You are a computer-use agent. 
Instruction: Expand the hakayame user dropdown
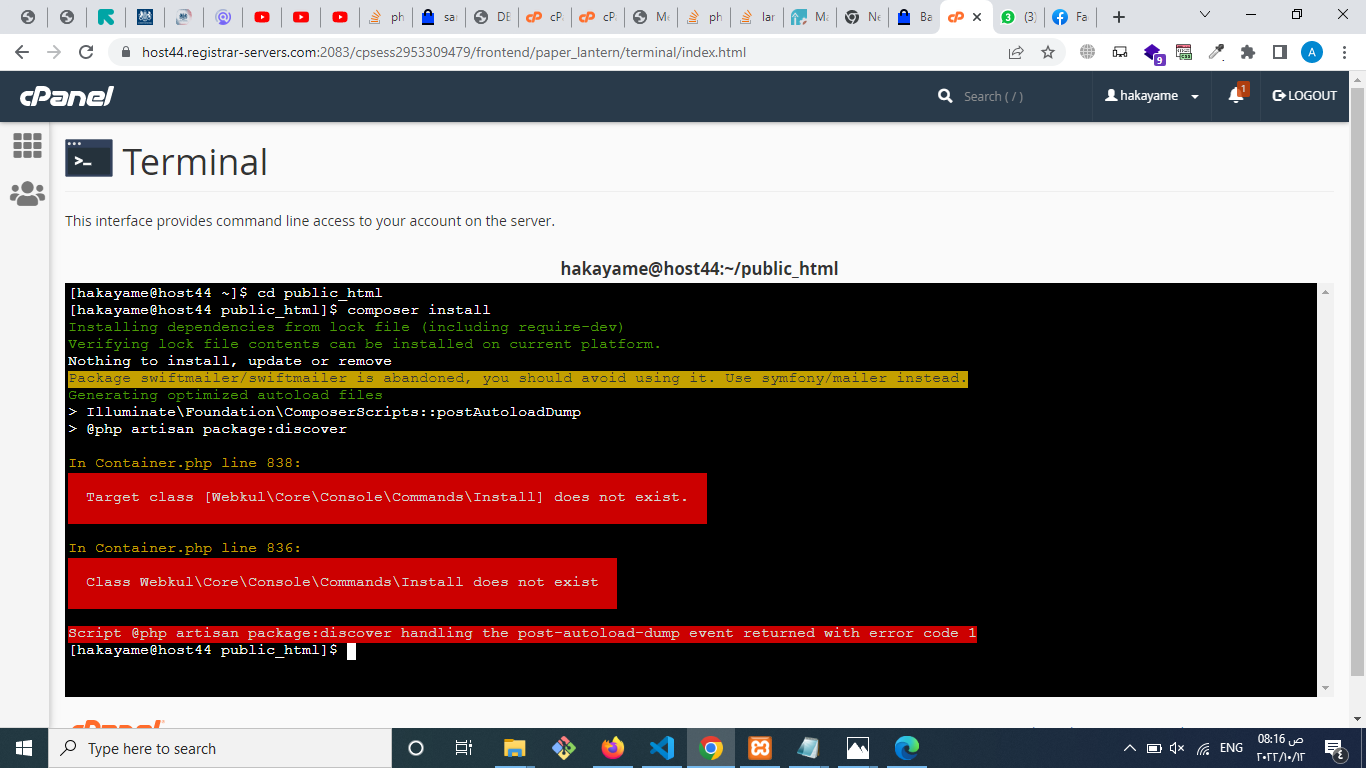pyautogui.click(x=1195, y=97)
